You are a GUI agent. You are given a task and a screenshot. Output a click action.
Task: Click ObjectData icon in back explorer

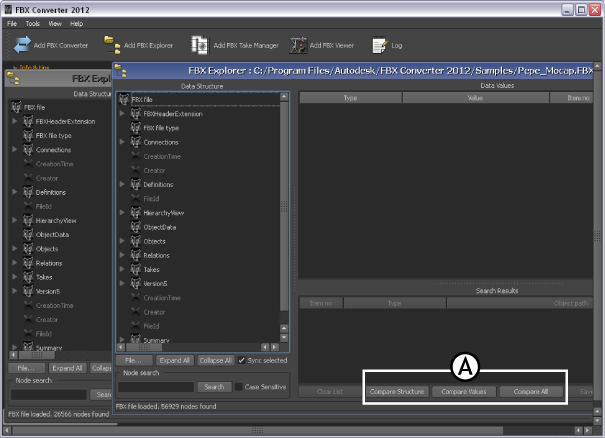(x=28, y=234)
